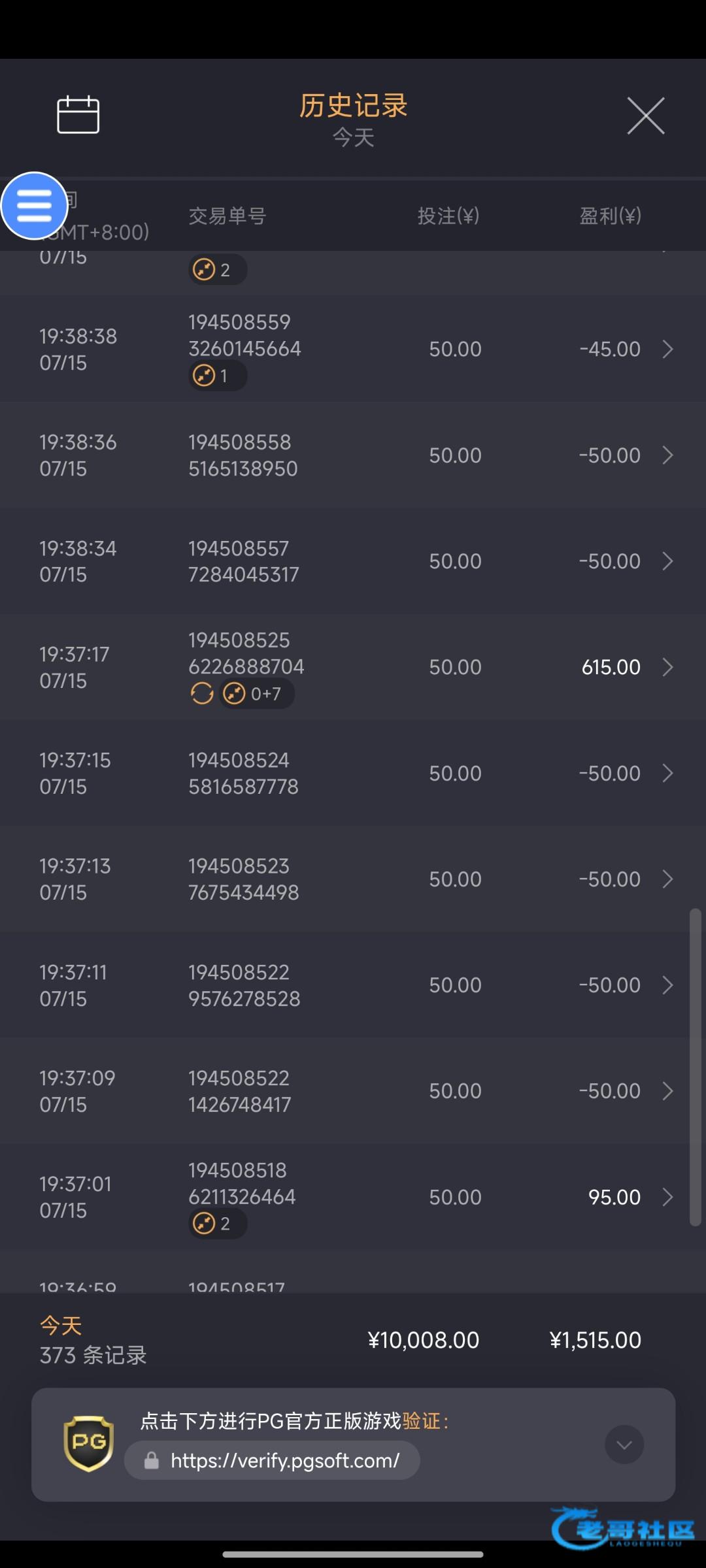Tap the 盈利(¥) column header
Screen dimensions: 706x1568
tap(610, 216)
